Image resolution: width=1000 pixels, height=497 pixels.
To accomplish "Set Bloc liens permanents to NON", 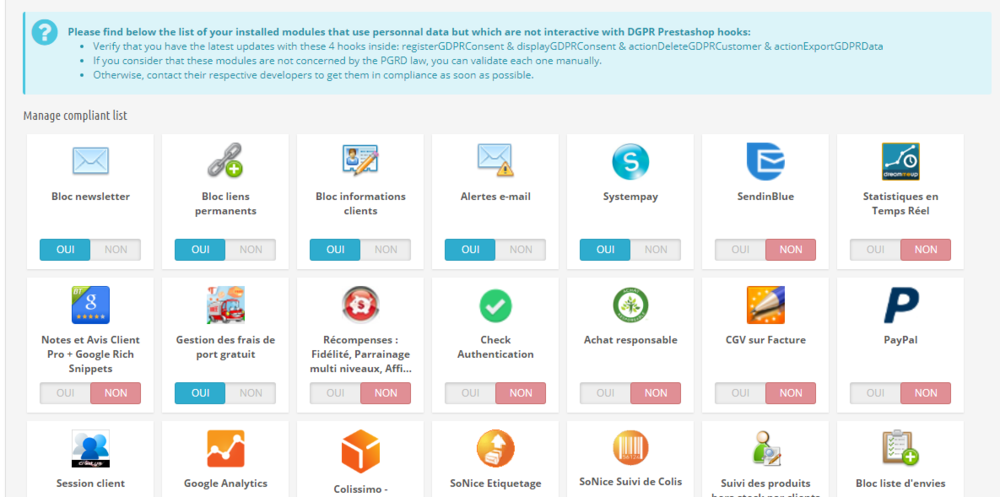I will (x=251, y=249).
